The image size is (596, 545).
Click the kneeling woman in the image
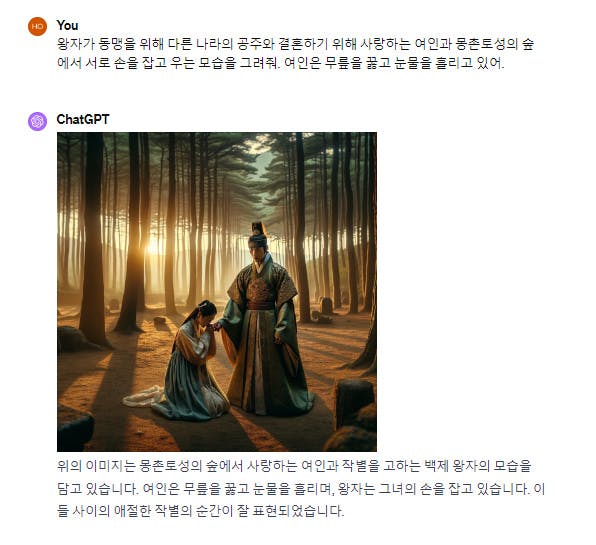(188, 361)
